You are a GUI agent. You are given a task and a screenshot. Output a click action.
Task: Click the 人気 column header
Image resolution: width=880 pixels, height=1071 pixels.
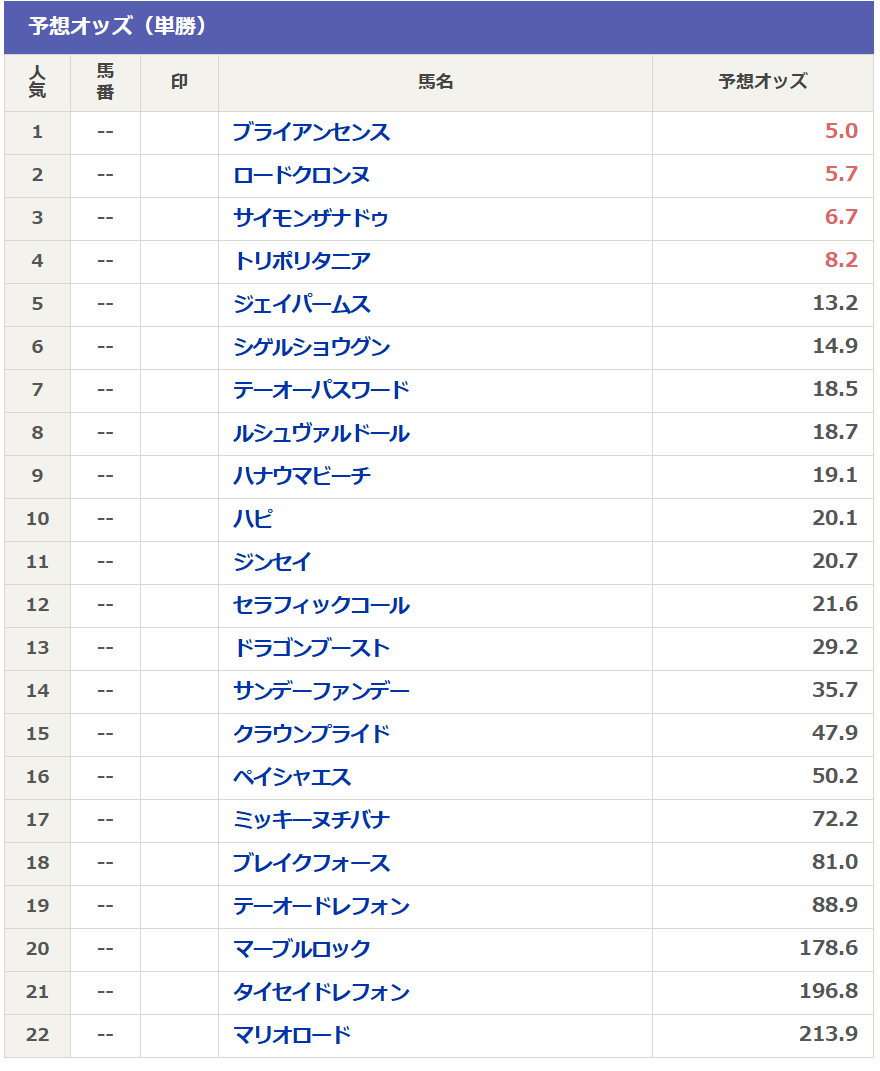pyautogui.click(x=37, y=82)
